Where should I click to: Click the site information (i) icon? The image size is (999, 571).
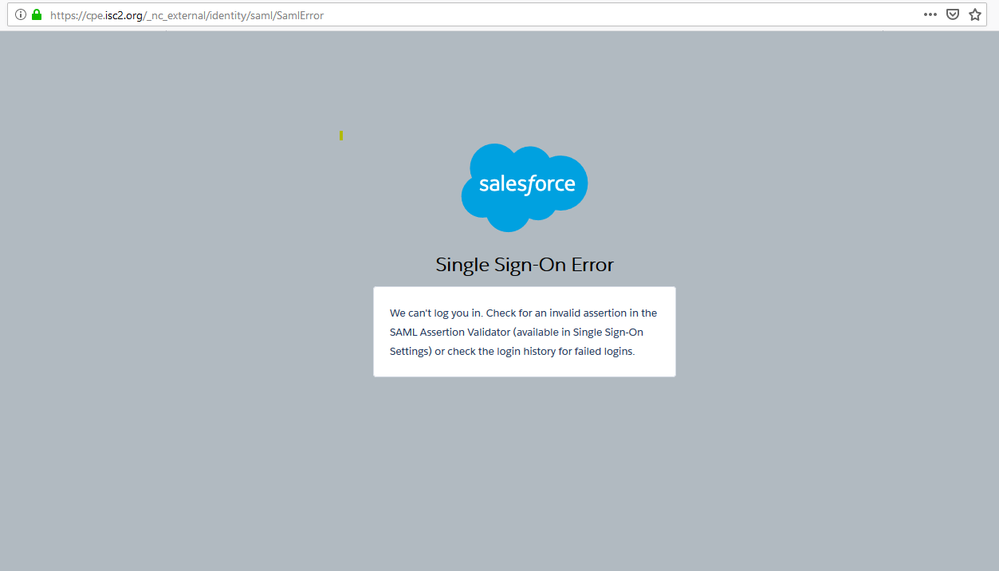[20, 15]
